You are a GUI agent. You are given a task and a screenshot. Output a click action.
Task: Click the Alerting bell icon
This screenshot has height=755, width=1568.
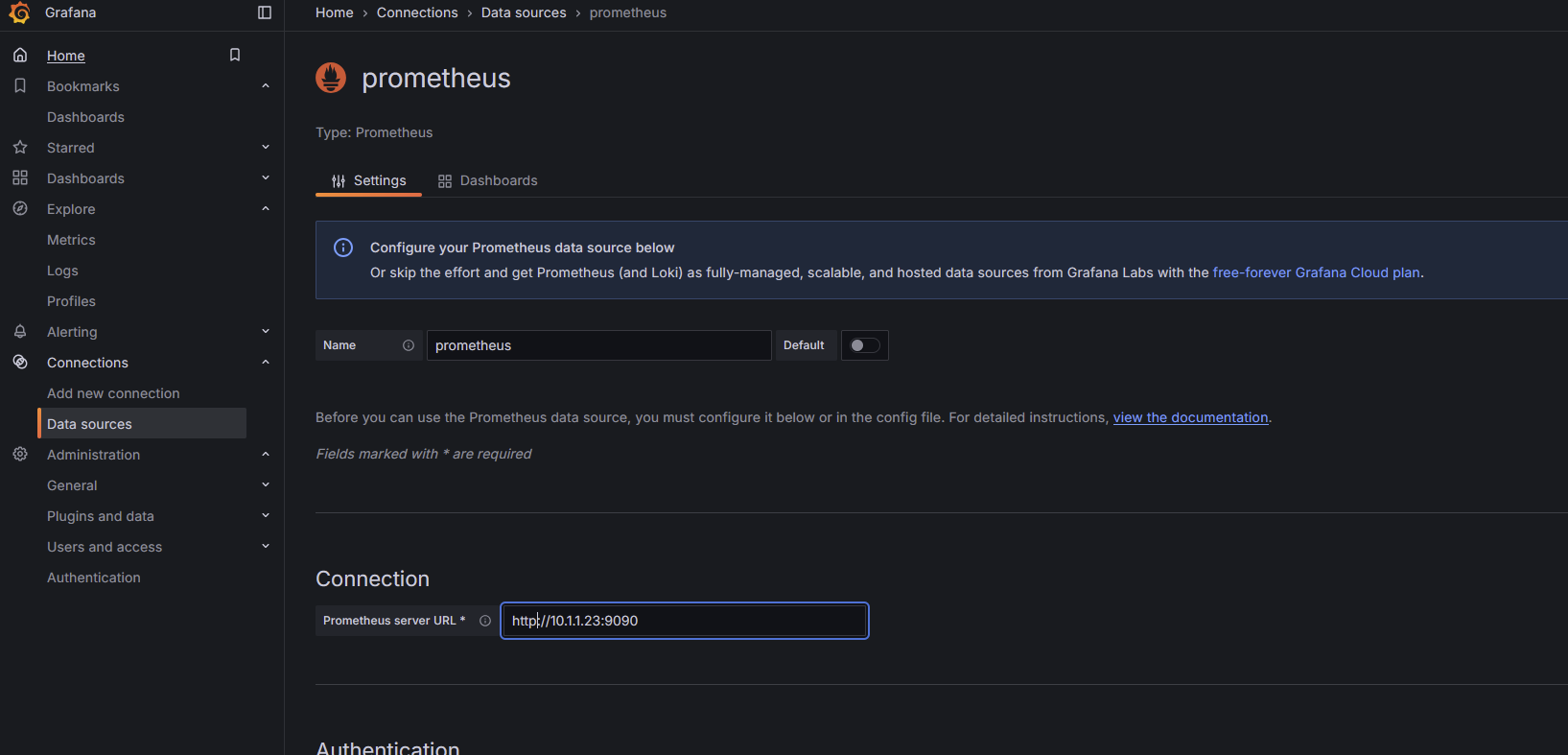(x=20, y=331)
